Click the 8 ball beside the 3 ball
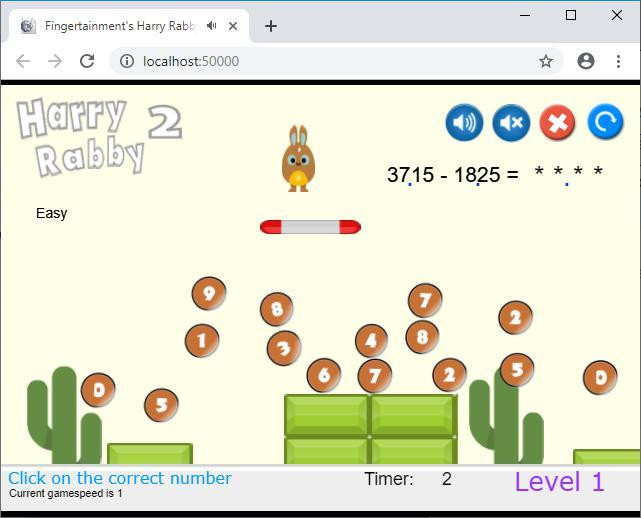641x518 pixels. click(x=277, y=309)
